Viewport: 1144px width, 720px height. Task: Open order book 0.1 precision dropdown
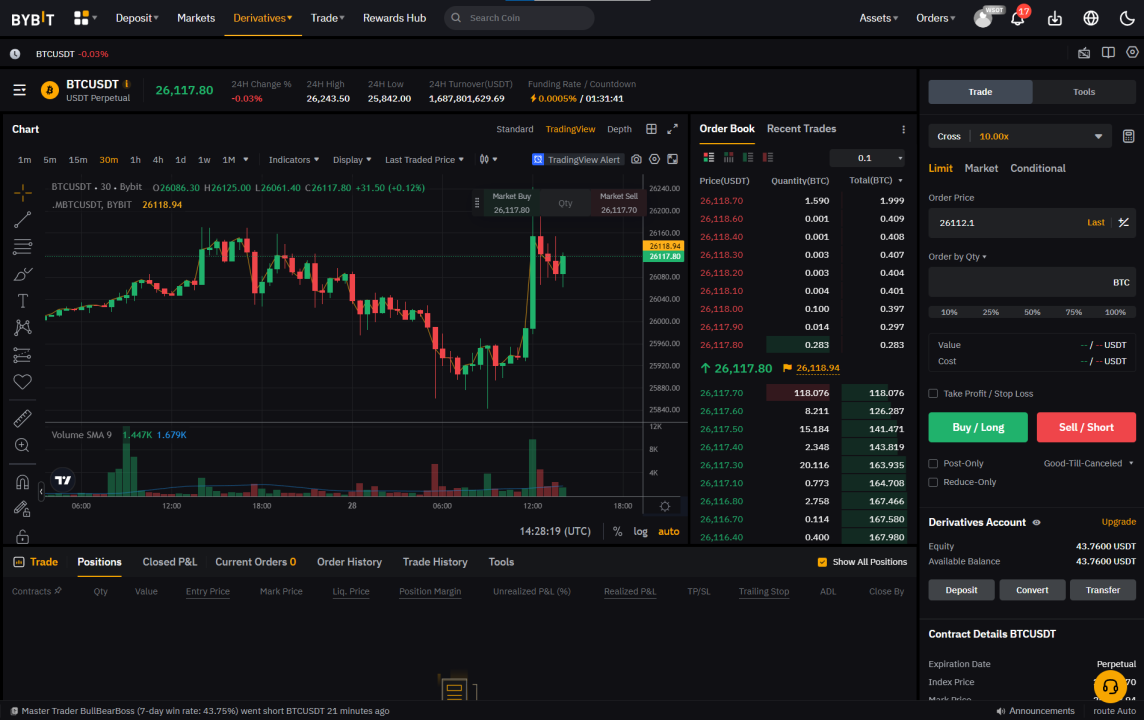[x=867, y=158]
